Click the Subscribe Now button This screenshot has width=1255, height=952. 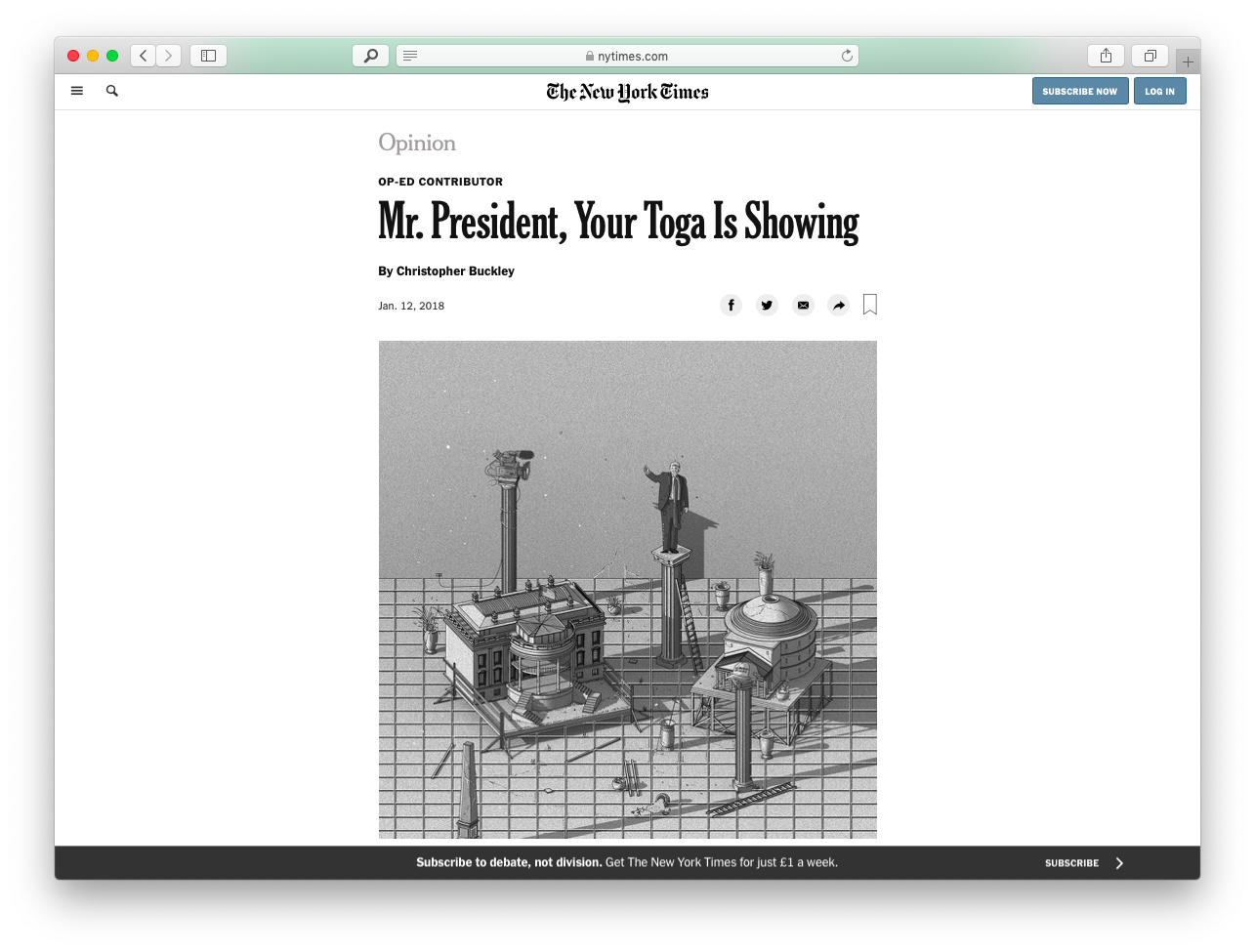[1080, 91]
